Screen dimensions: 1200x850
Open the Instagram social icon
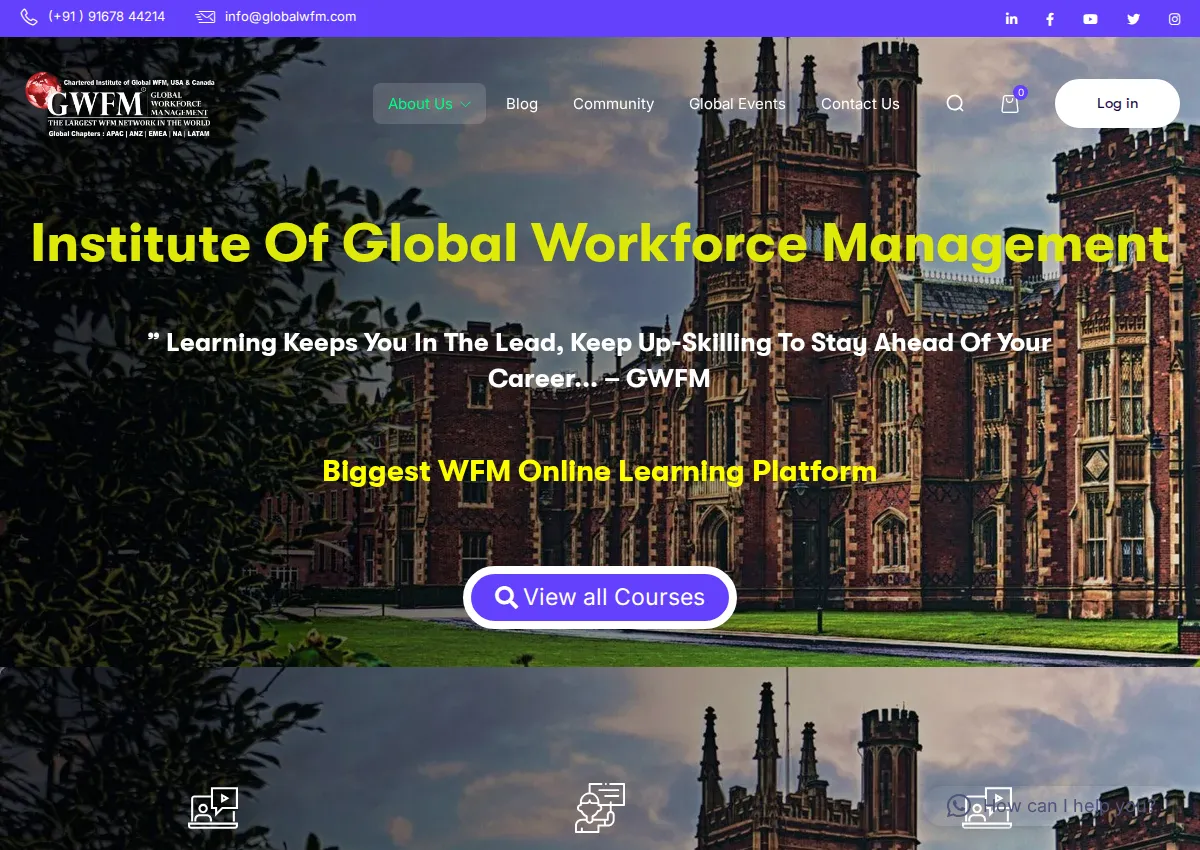(1175, 19)
